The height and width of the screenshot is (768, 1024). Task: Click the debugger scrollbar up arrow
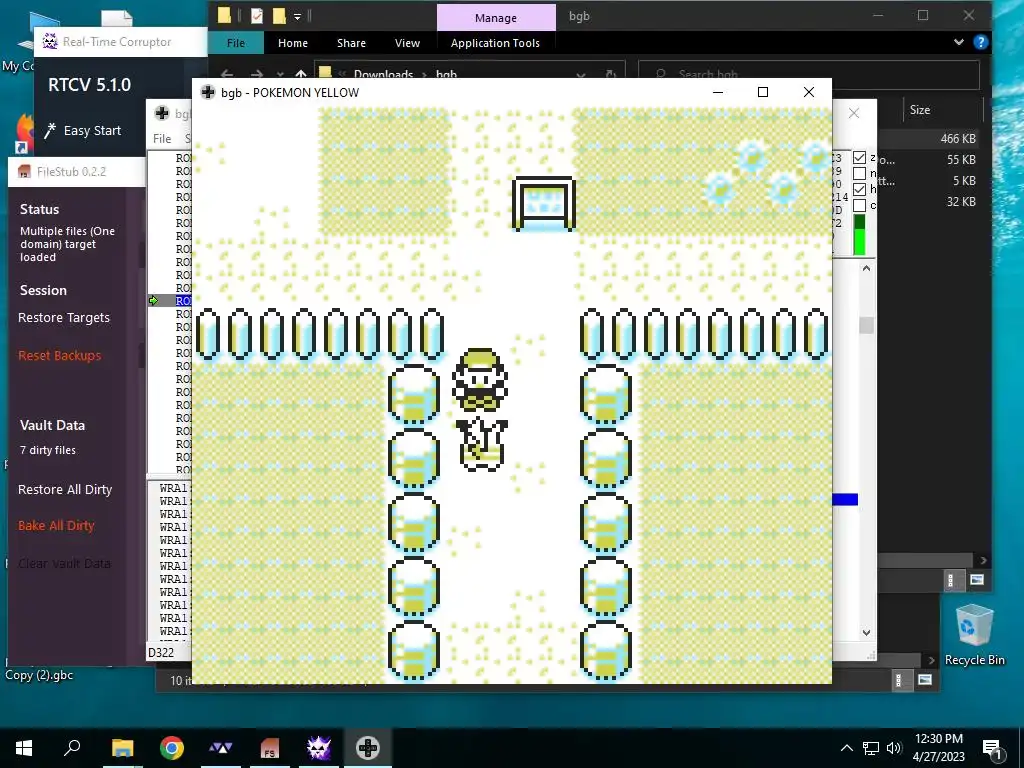tap(867, 268)
